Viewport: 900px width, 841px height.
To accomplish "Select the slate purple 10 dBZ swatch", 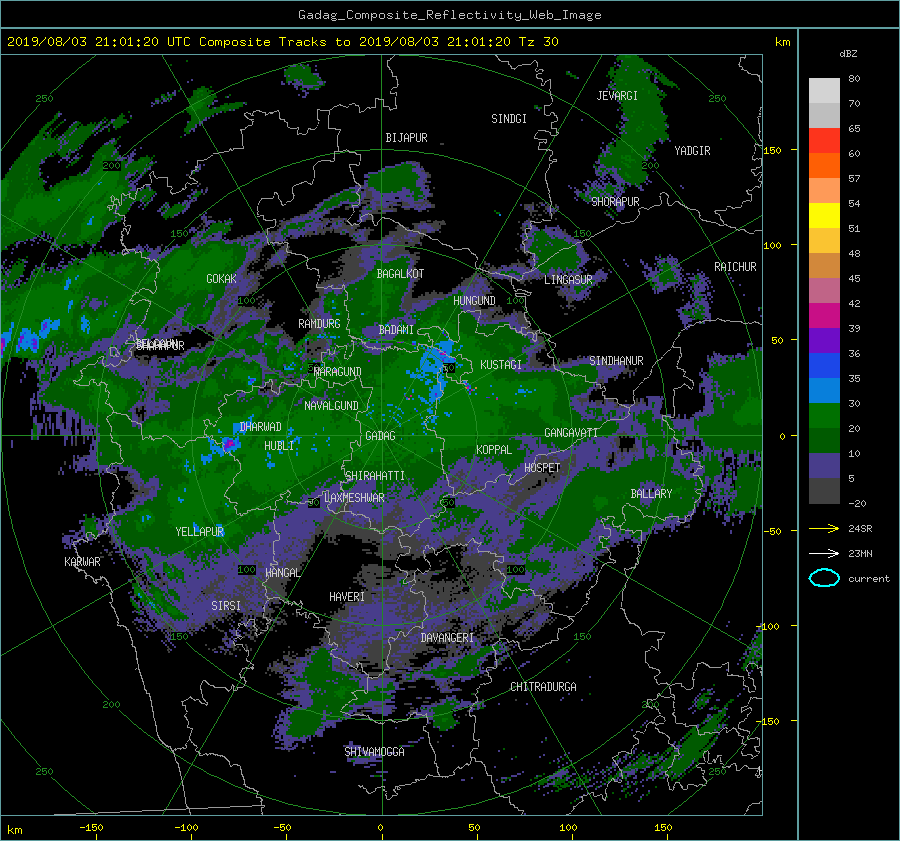I will coord(824,466).
